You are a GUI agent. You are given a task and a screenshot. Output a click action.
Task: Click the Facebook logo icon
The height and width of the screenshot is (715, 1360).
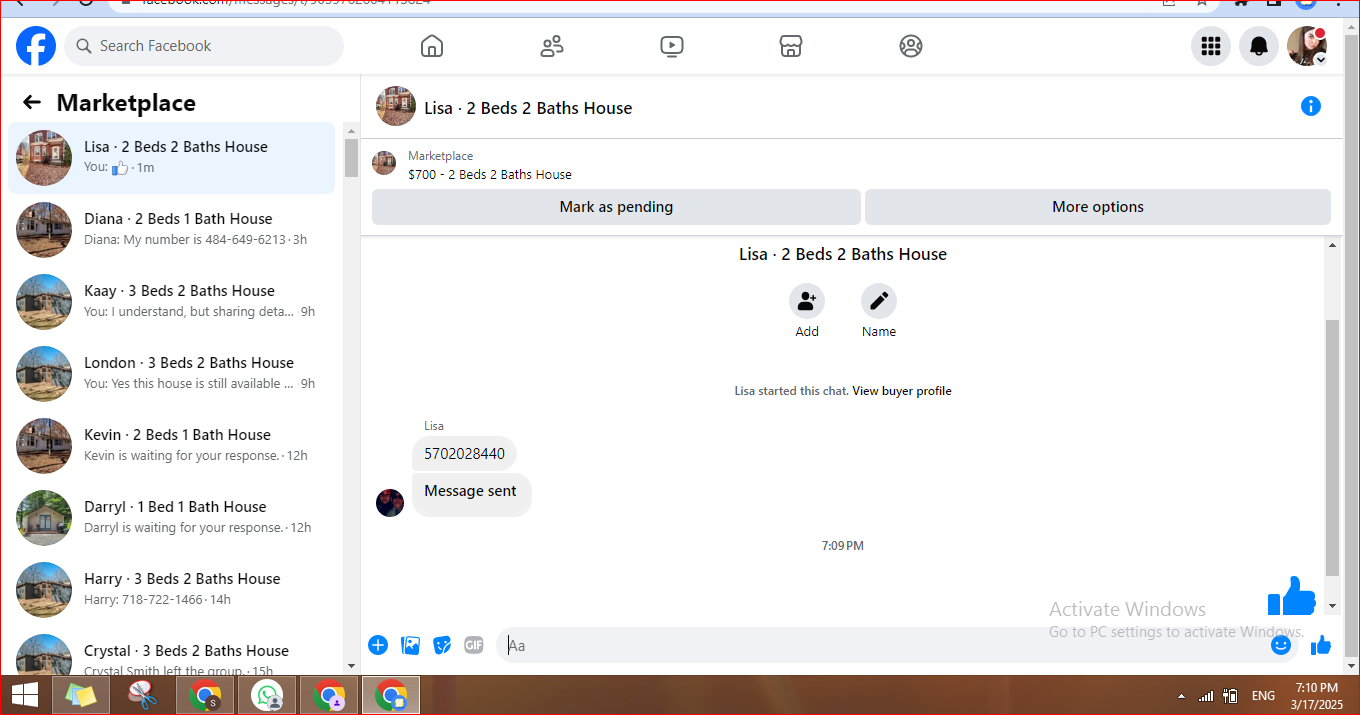click(36, 46)
